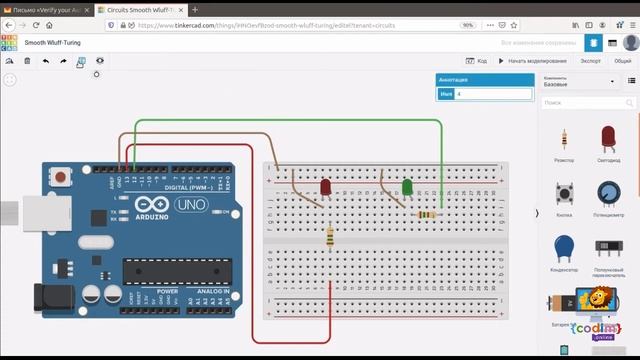Screen dimensions: 640x360
Task: Select the vertical resistor on breadboard
Action: click(x=330, y=237)
